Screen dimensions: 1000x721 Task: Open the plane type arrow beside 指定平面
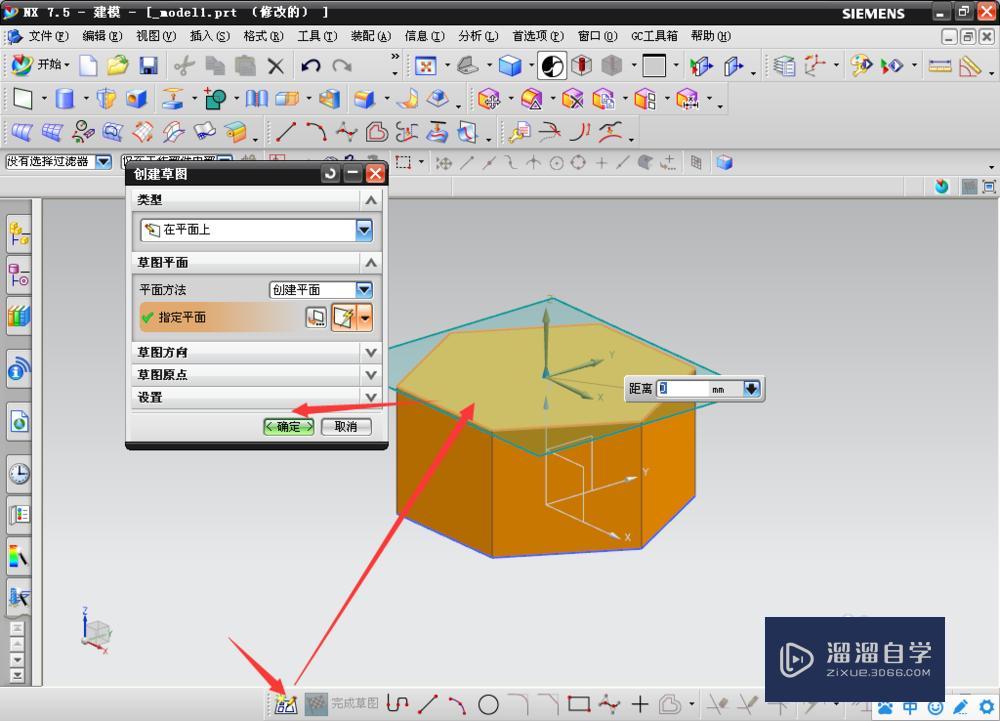365,317
